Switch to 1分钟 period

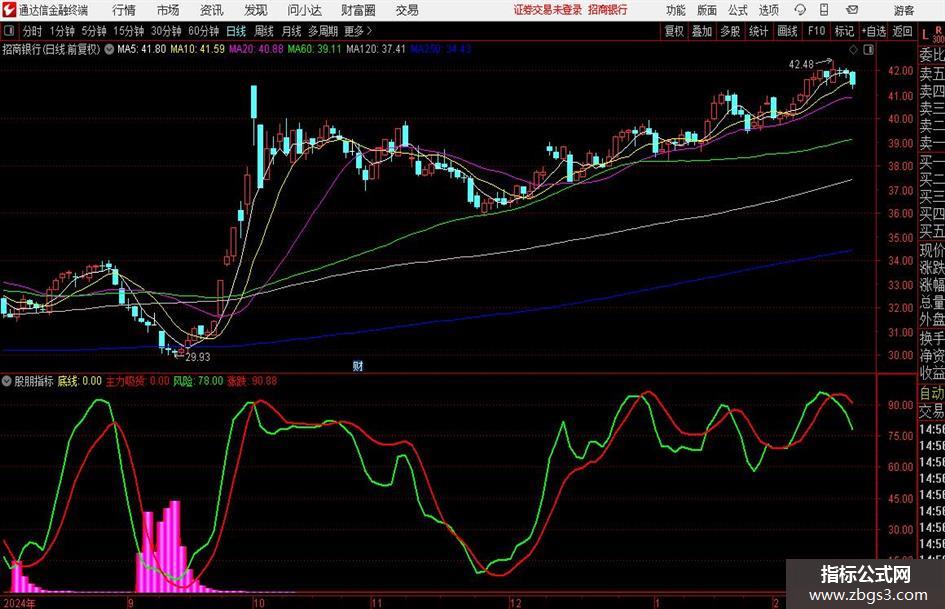tap(61, 31)
